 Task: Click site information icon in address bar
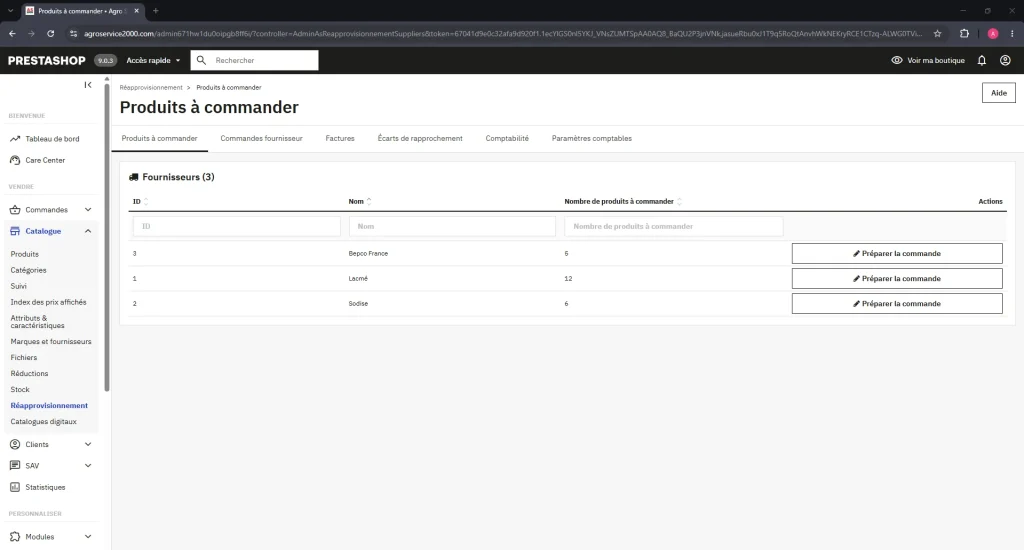[x=73, y=33]
